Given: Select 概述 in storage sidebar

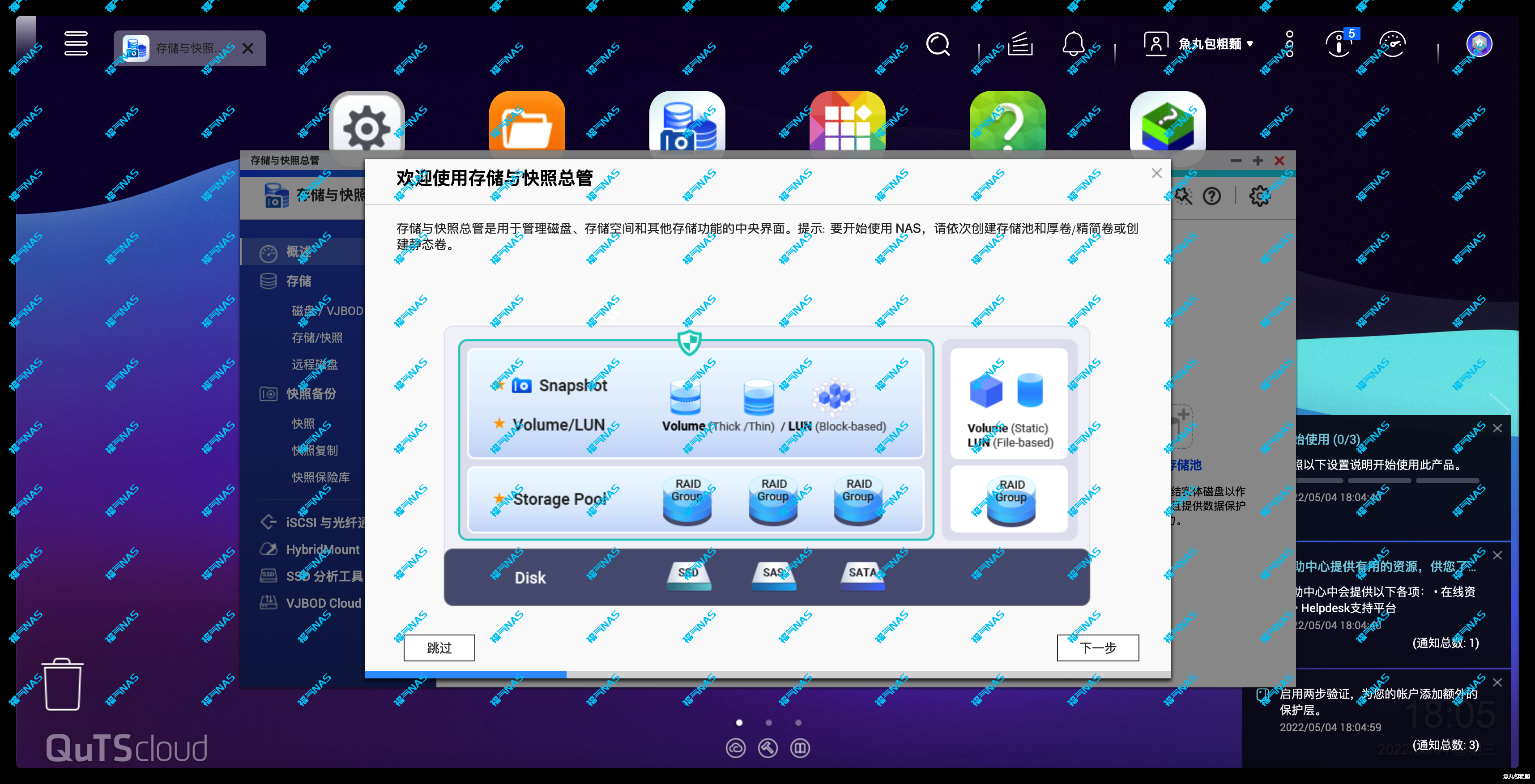Looking at the screenshot, I should click(x=303, y=251).
